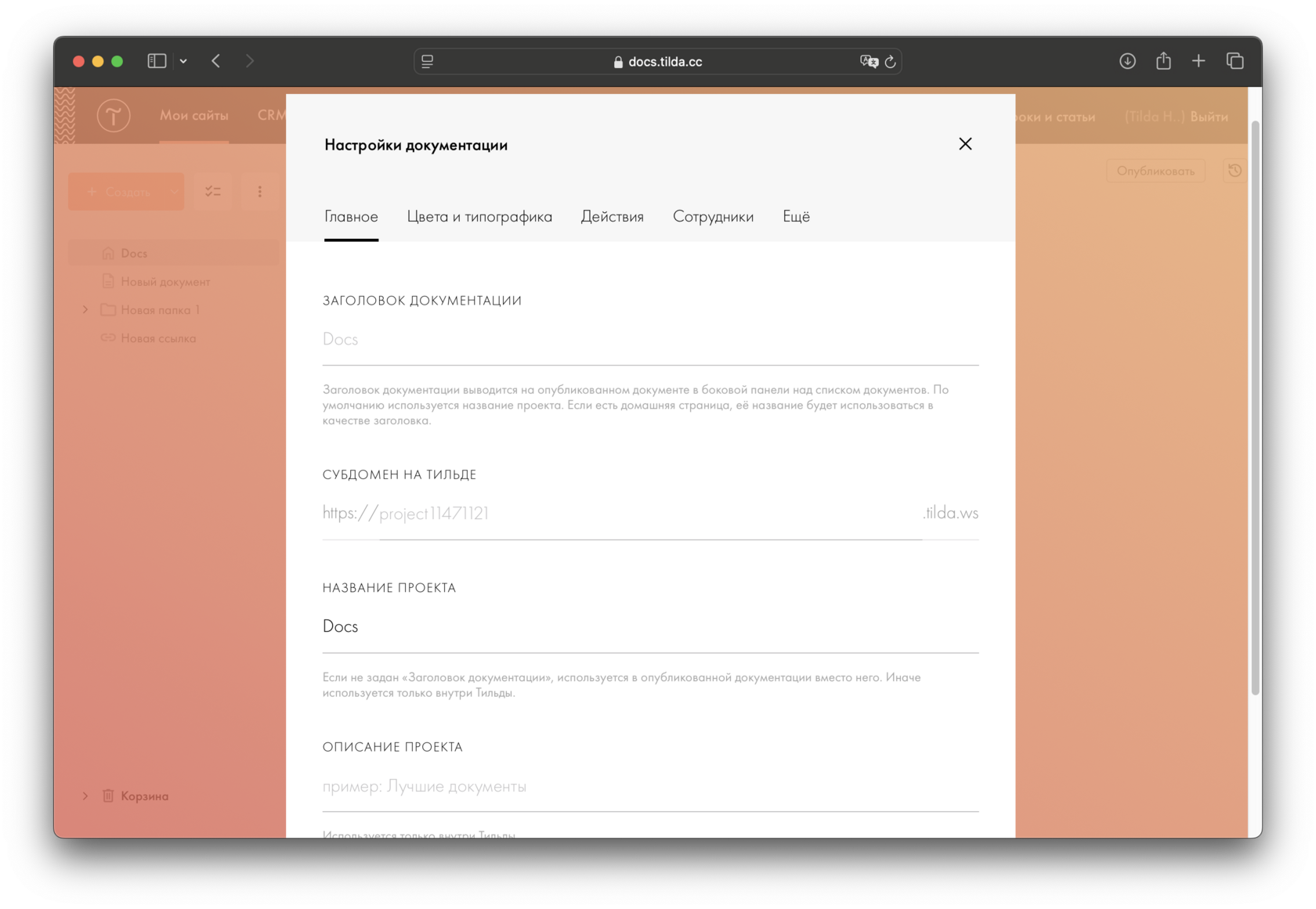The width and height of the screenshot is (1316, 909).
Task: Click the Описание проекта input field
Action: click(x=650, y=787)
